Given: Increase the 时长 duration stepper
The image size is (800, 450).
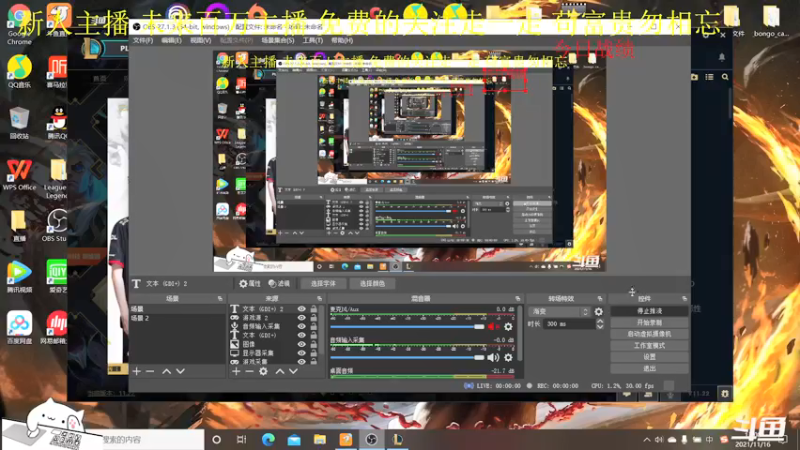Looking at the screenshot, I should coord(600,321).
